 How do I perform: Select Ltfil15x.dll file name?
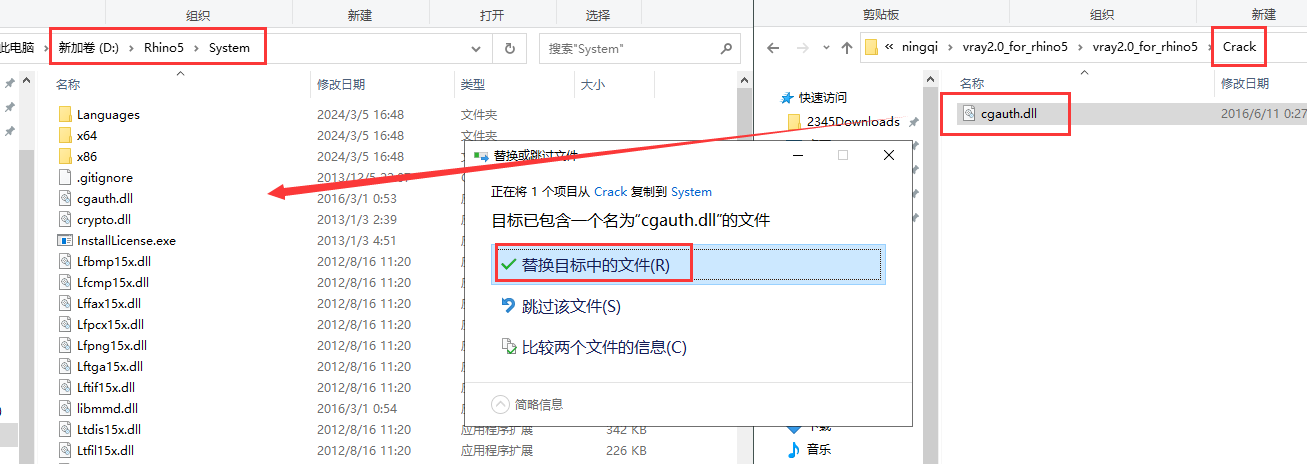[x=105, y=450]
